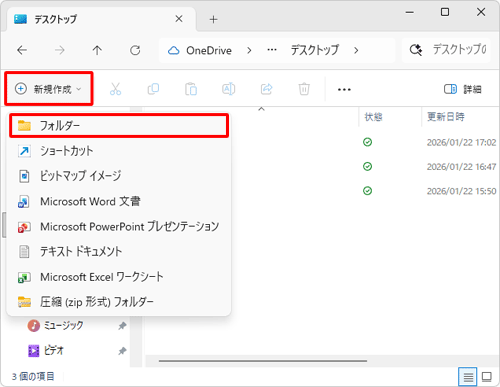Click the search magnifier icon
This screenshot has height=387, width=500.
click(416, 50)
